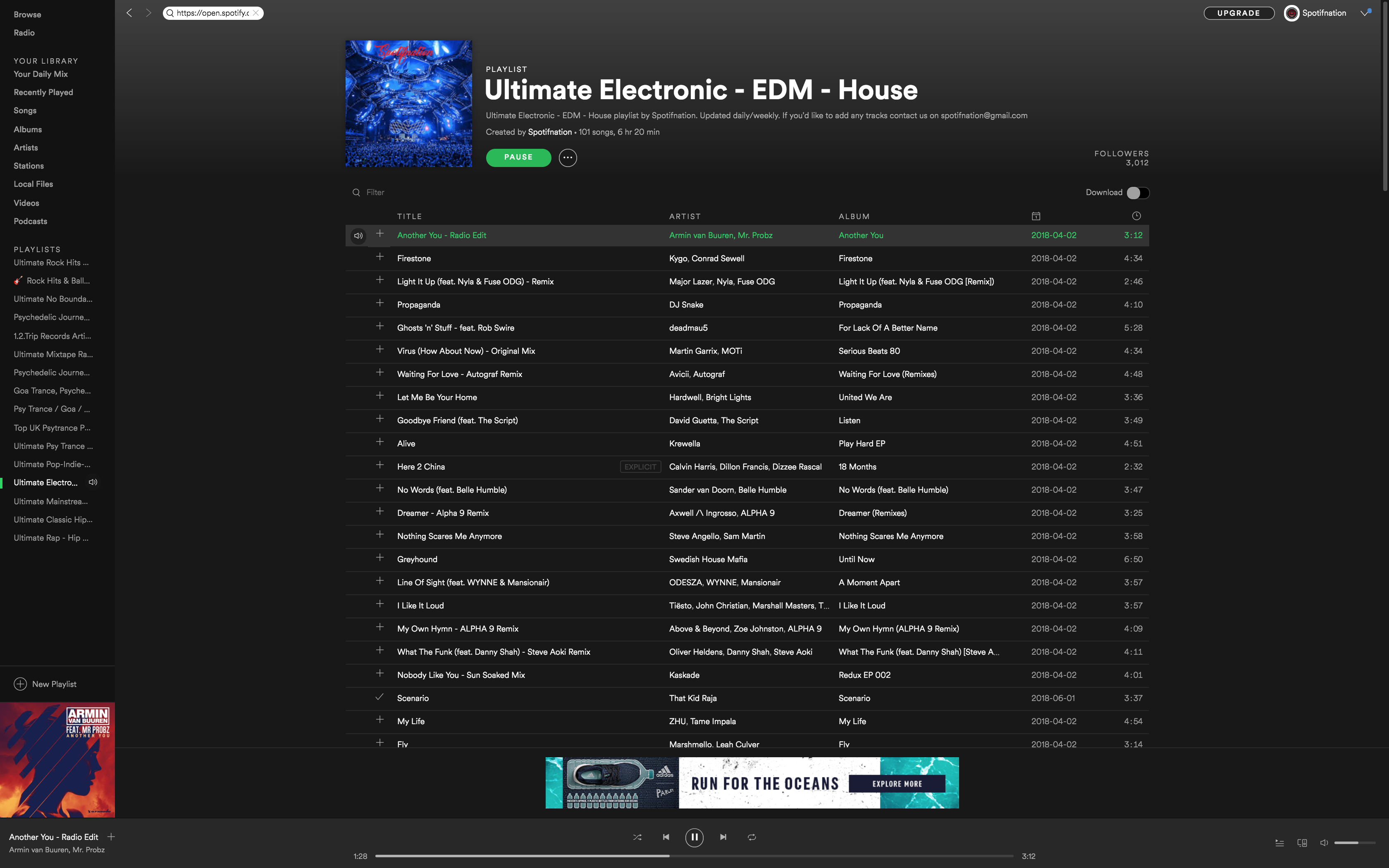Image resolution: width=1389 pixels, height=868 pixels.
Task: Skip to the previous track
Action: [666, 837]
